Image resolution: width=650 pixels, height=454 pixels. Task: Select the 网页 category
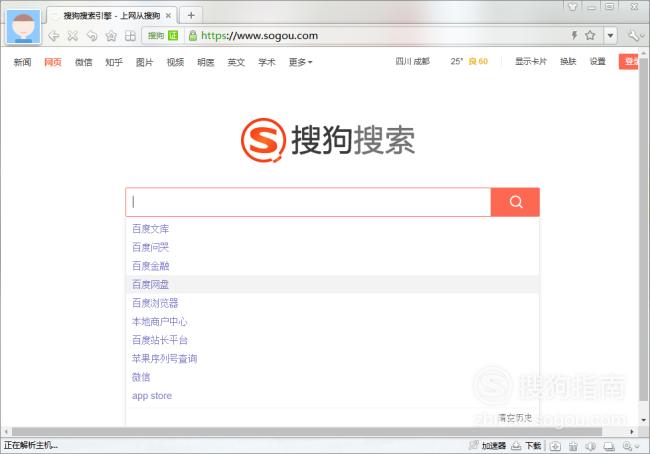(x=53, y=62)
